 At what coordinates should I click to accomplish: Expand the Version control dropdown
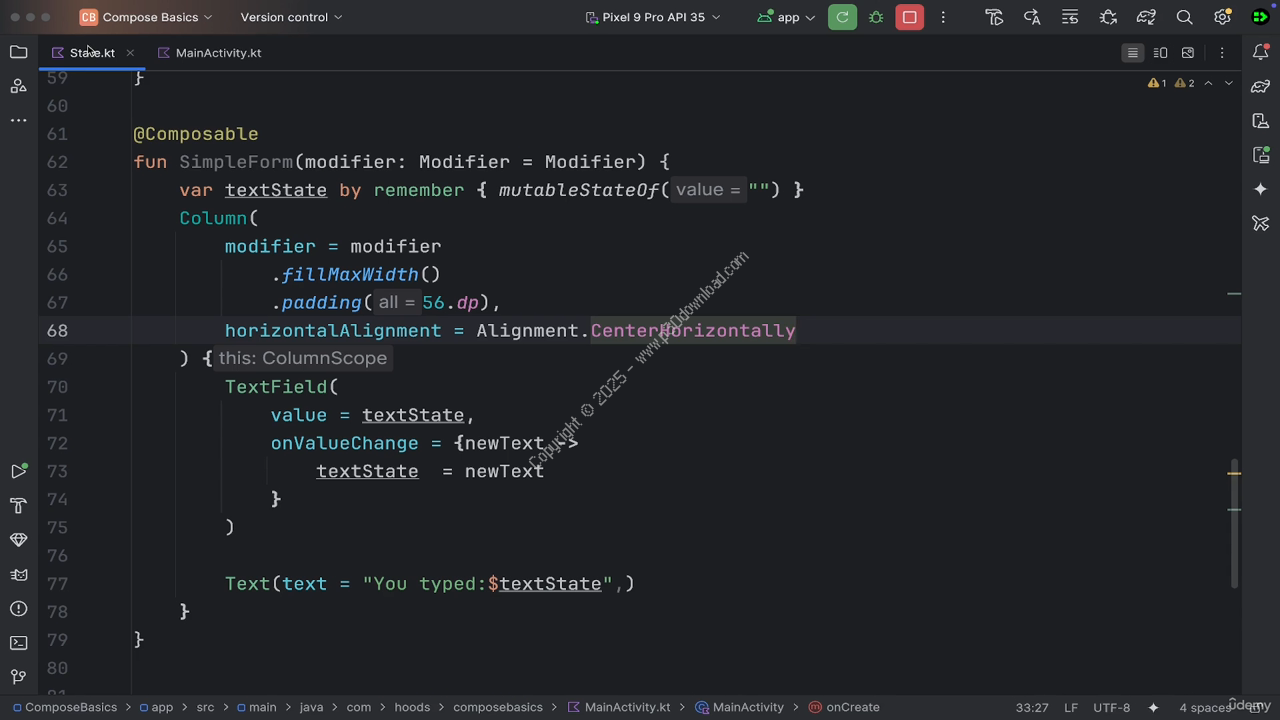pos(291,17)
